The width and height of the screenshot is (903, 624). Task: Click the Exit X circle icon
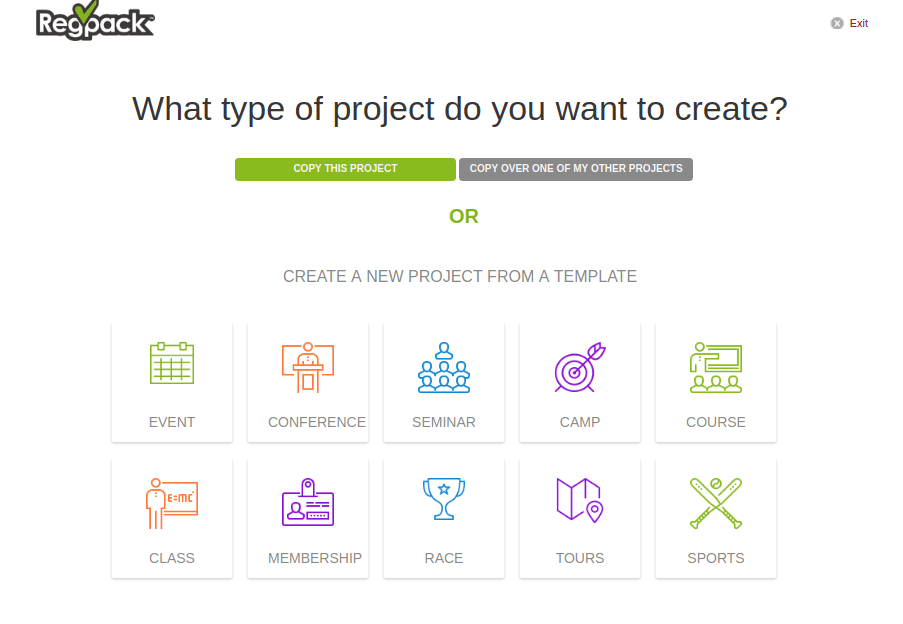click(837, 23)
